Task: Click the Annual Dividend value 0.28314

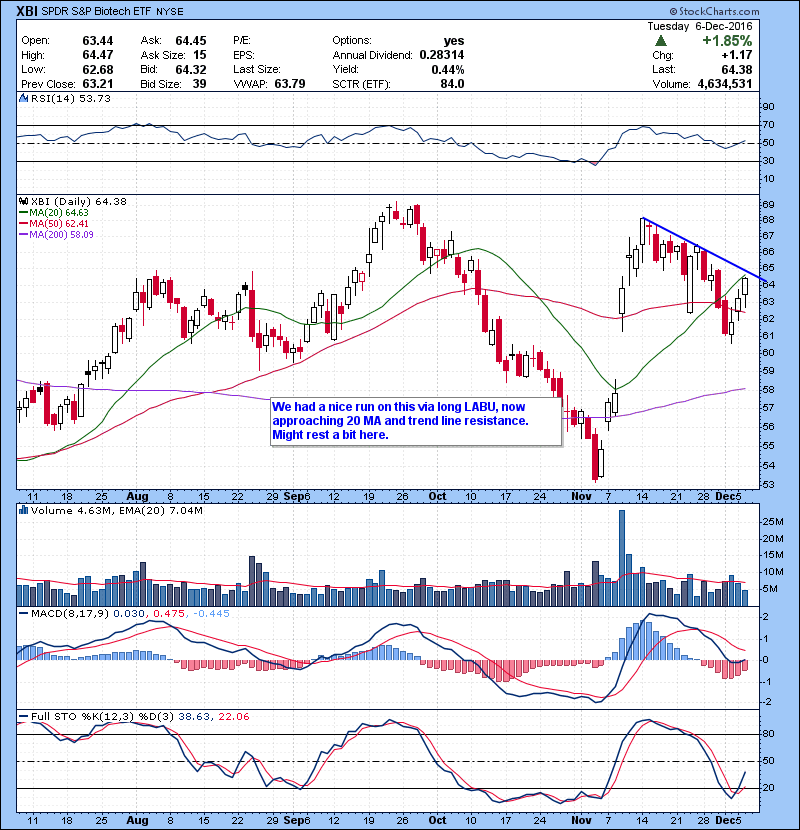Action: [442, 55]
